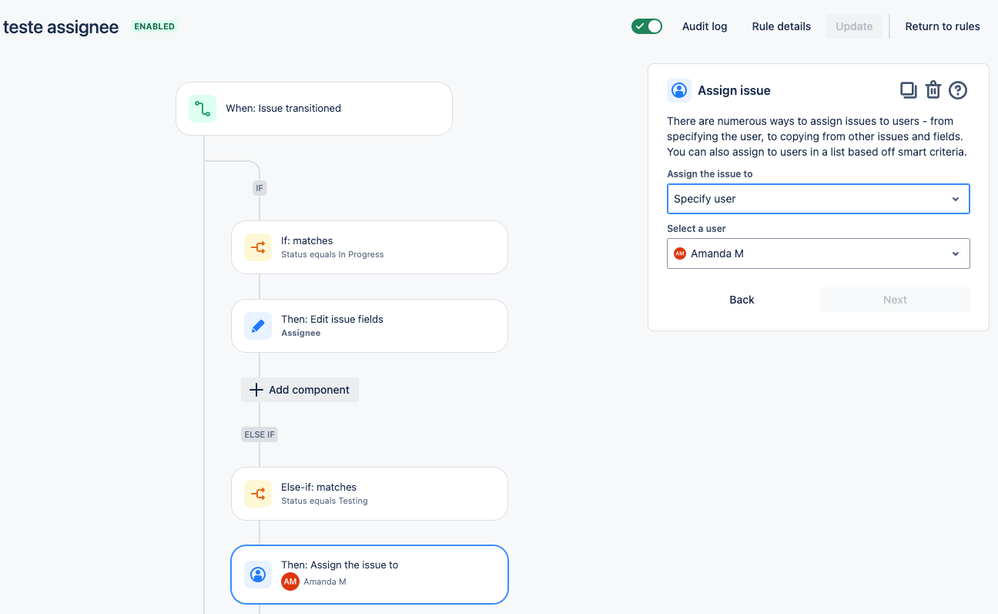The width and height of the screenshot is (998, 614).
Task: Click Amanda M name in the action card
Action: pyautogui.click(x=325, y=582)
